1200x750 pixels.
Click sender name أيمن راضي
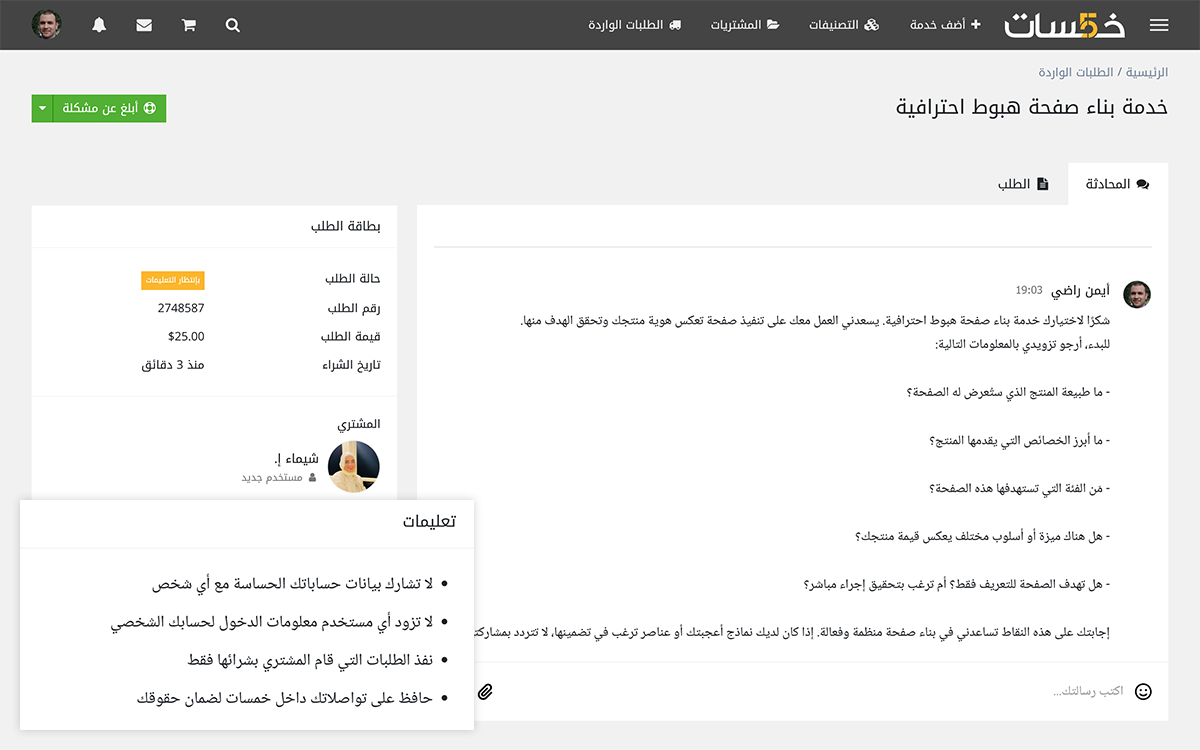click(1081, 291)
